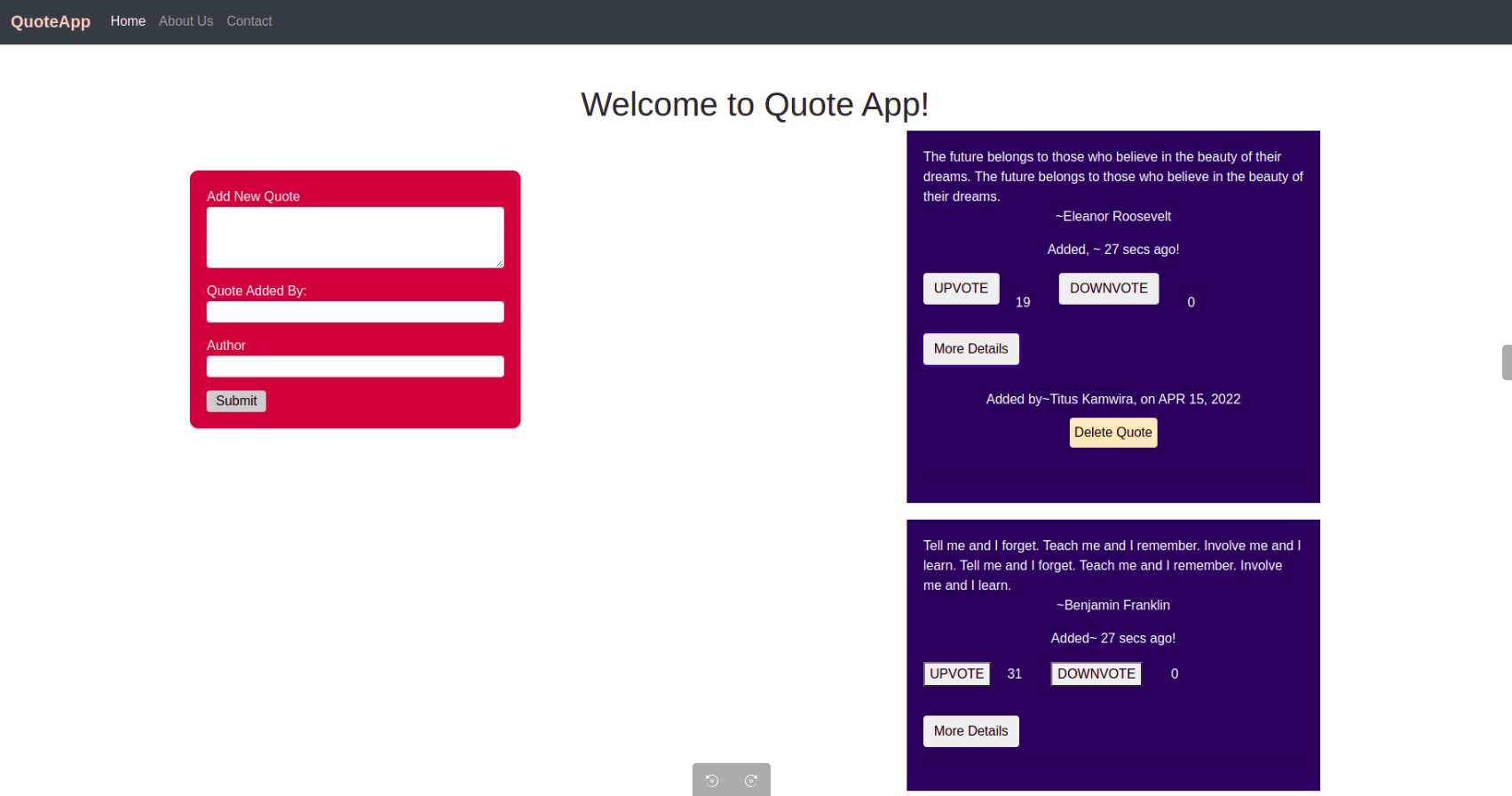
Task: Click the ~Benjamin Franklin author text
Action: [1113, 606]
